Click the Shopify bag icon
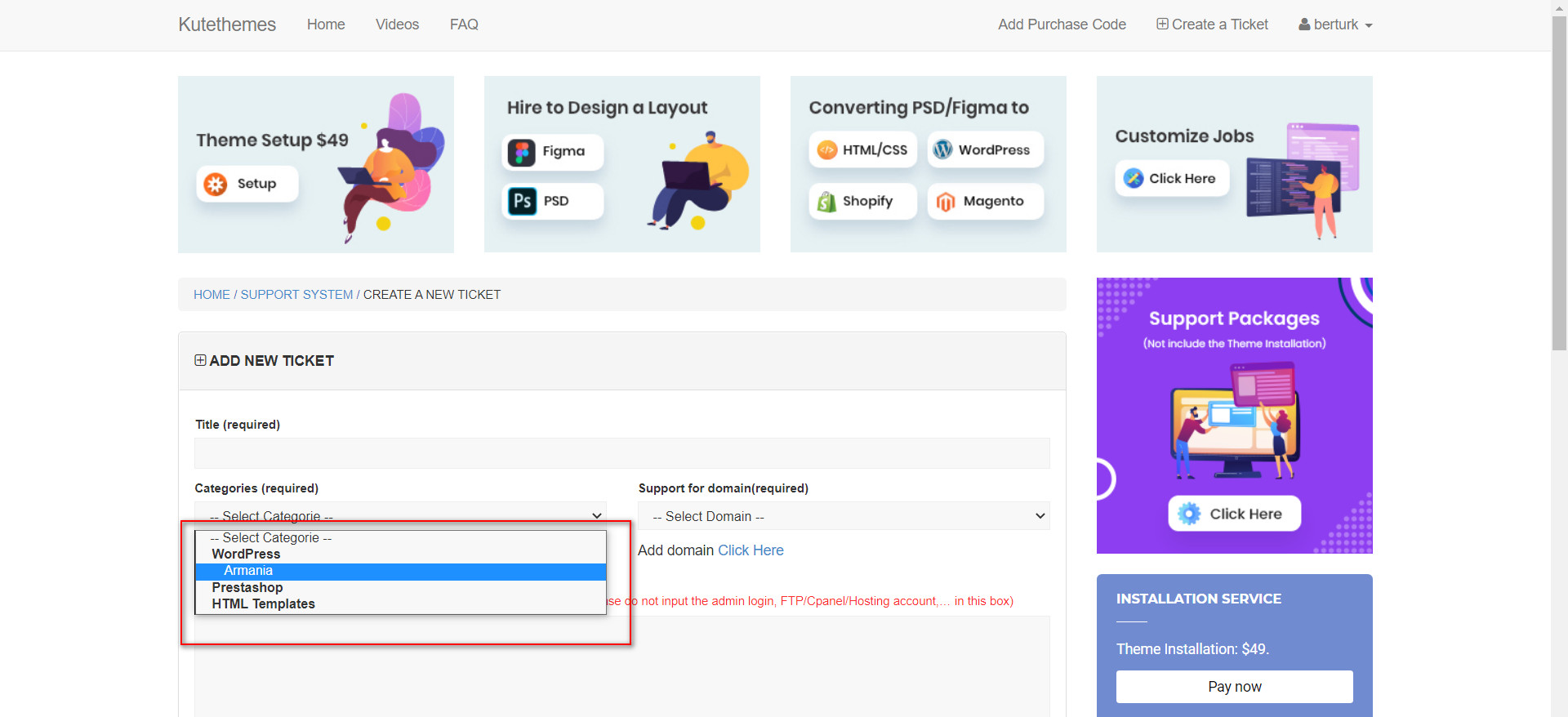 coord(826,201)
